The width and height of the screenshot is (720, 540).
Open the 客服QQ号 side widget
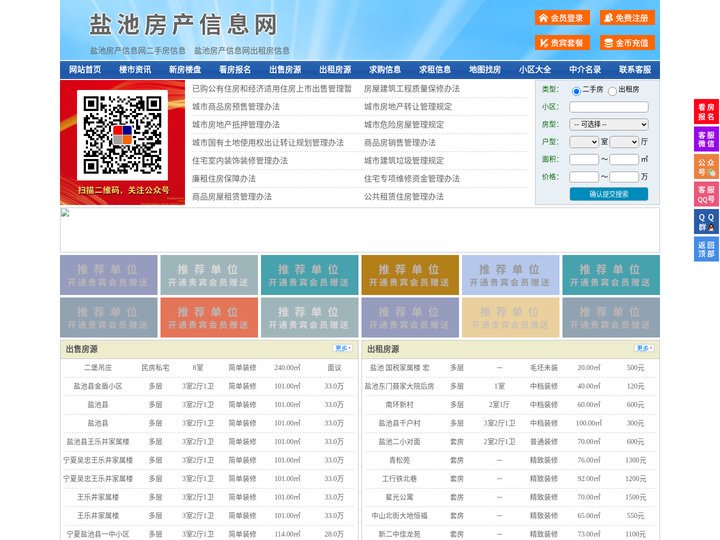click(706, 194)
